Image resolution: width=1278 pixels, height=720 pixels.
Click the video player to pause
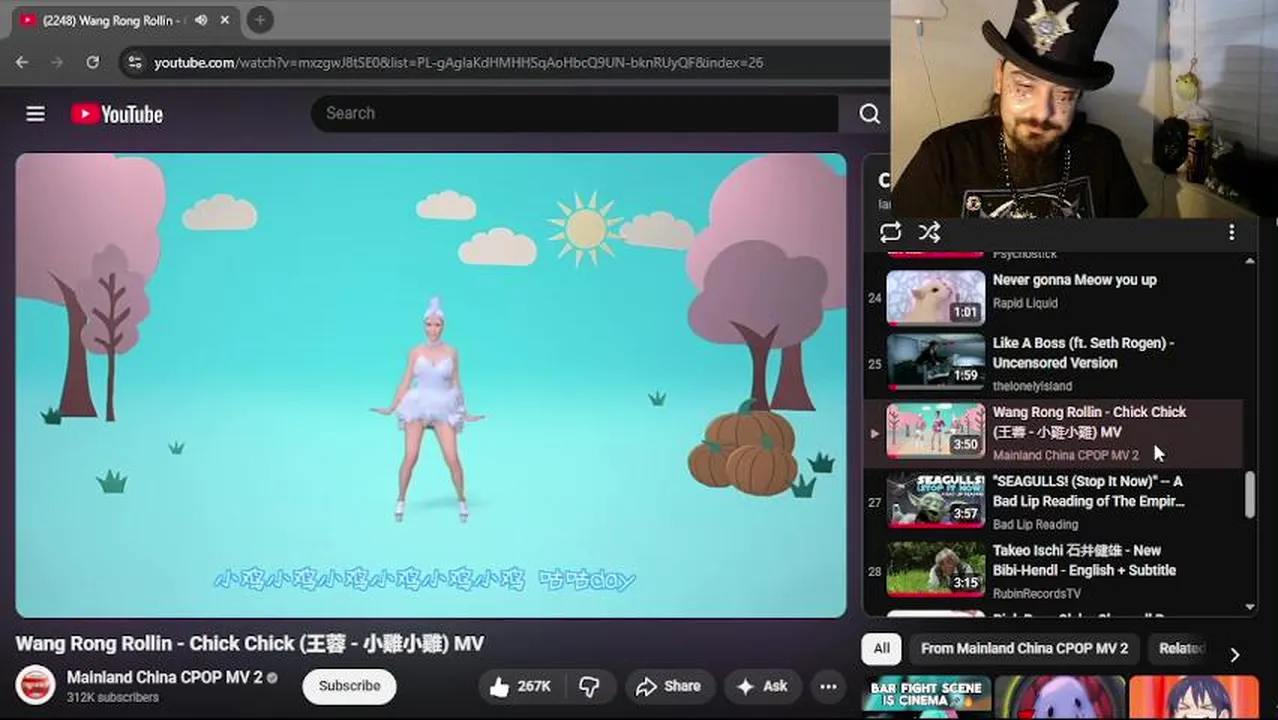431,385
